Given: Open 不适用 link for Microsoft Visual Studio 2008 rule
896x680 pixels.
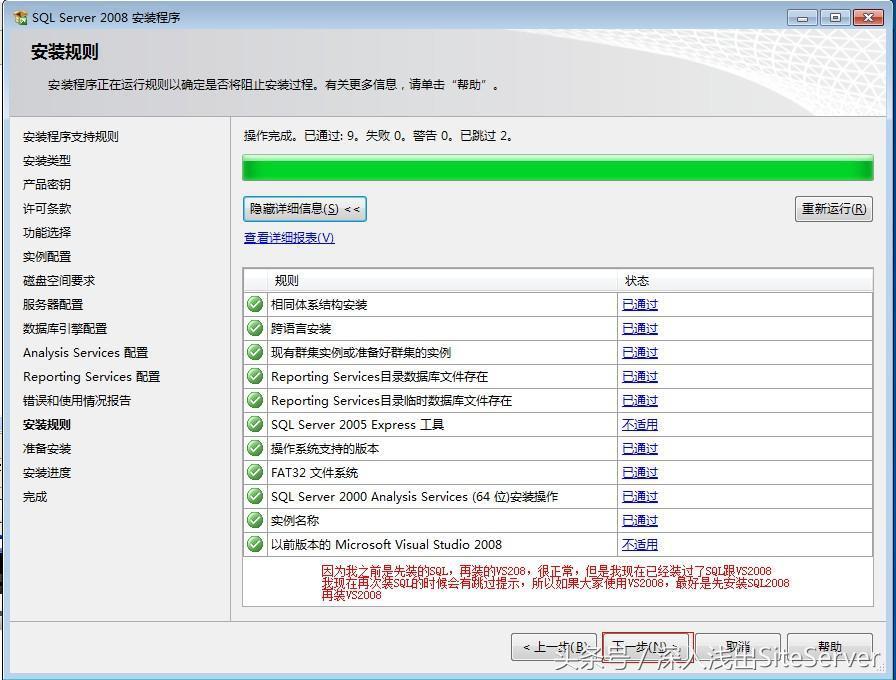Looking at the screenshot, I should click(x=640, y=545).
